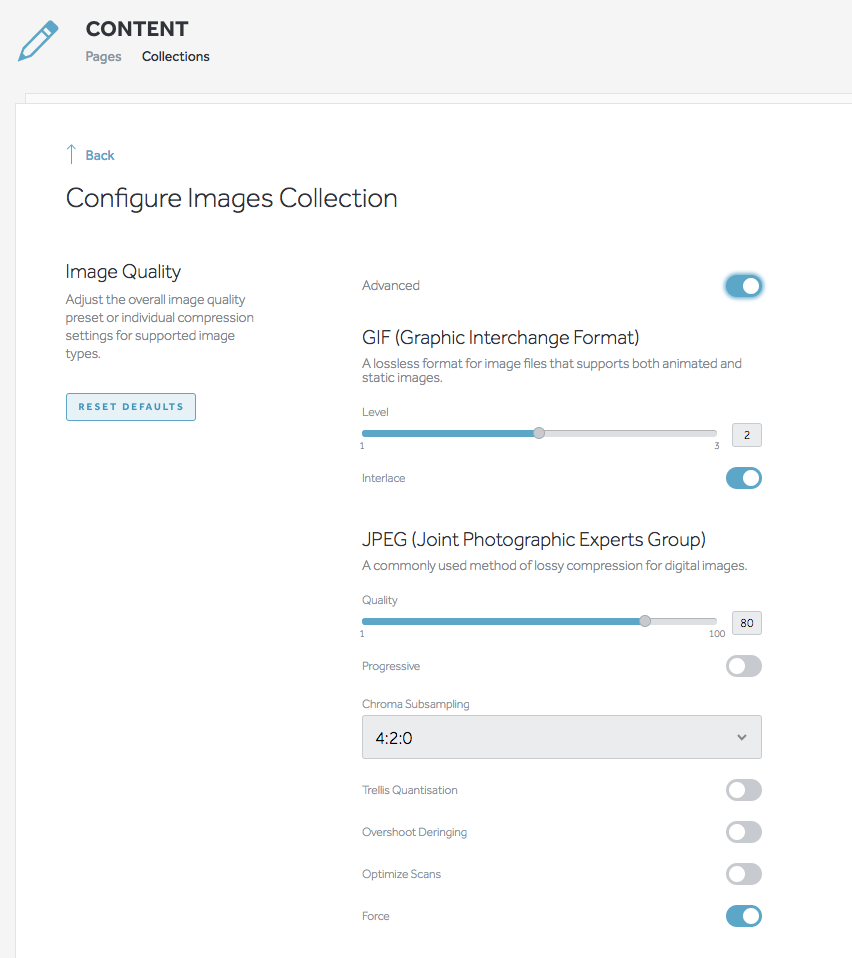The image size is (852, 958).
Task: Click the GIF Level value field
Action: 746,435
